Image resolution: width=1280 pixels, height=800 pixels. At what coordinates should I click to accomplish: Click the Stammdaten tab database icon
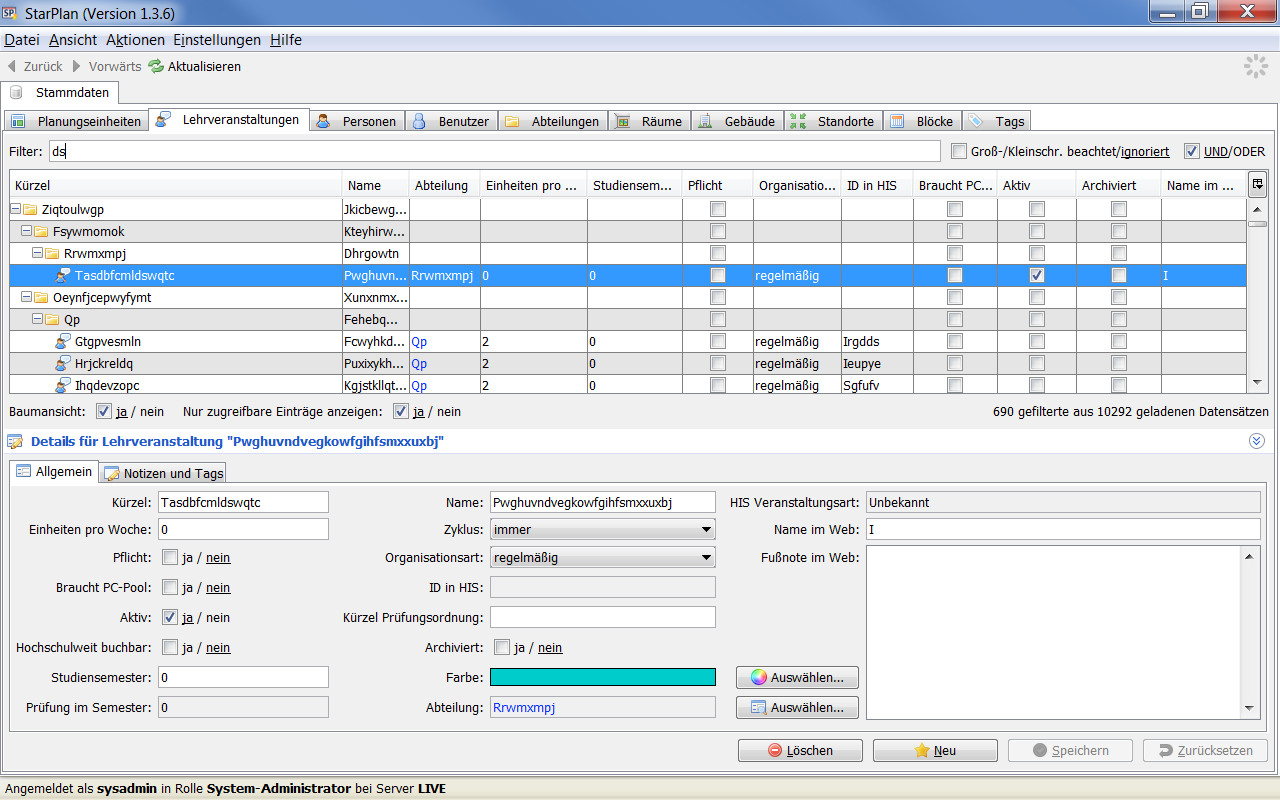[x=16, y=92]
